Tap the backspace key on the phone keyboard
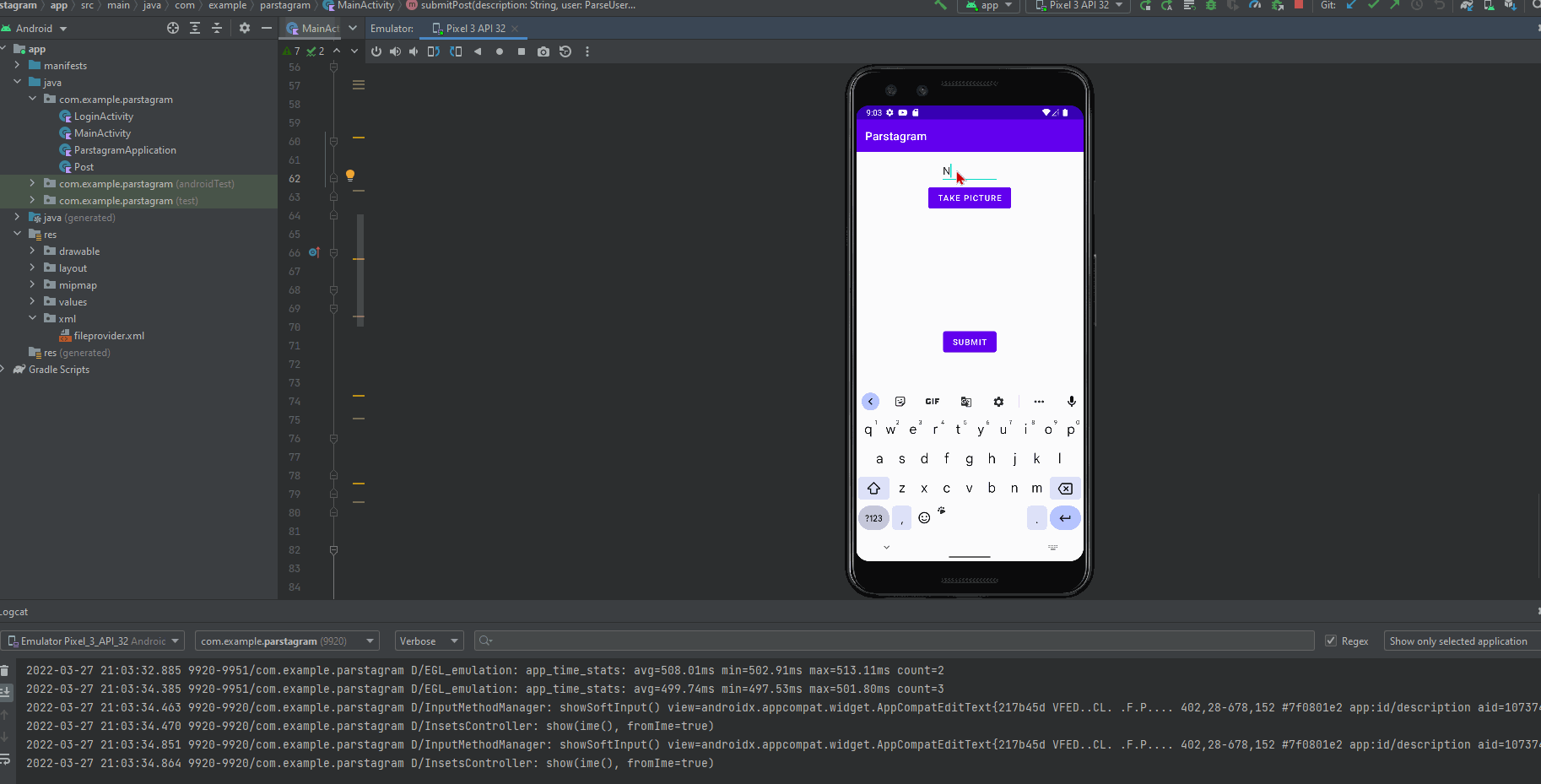This screenshot has height=784, width=1541. [x=1066, y=489]
